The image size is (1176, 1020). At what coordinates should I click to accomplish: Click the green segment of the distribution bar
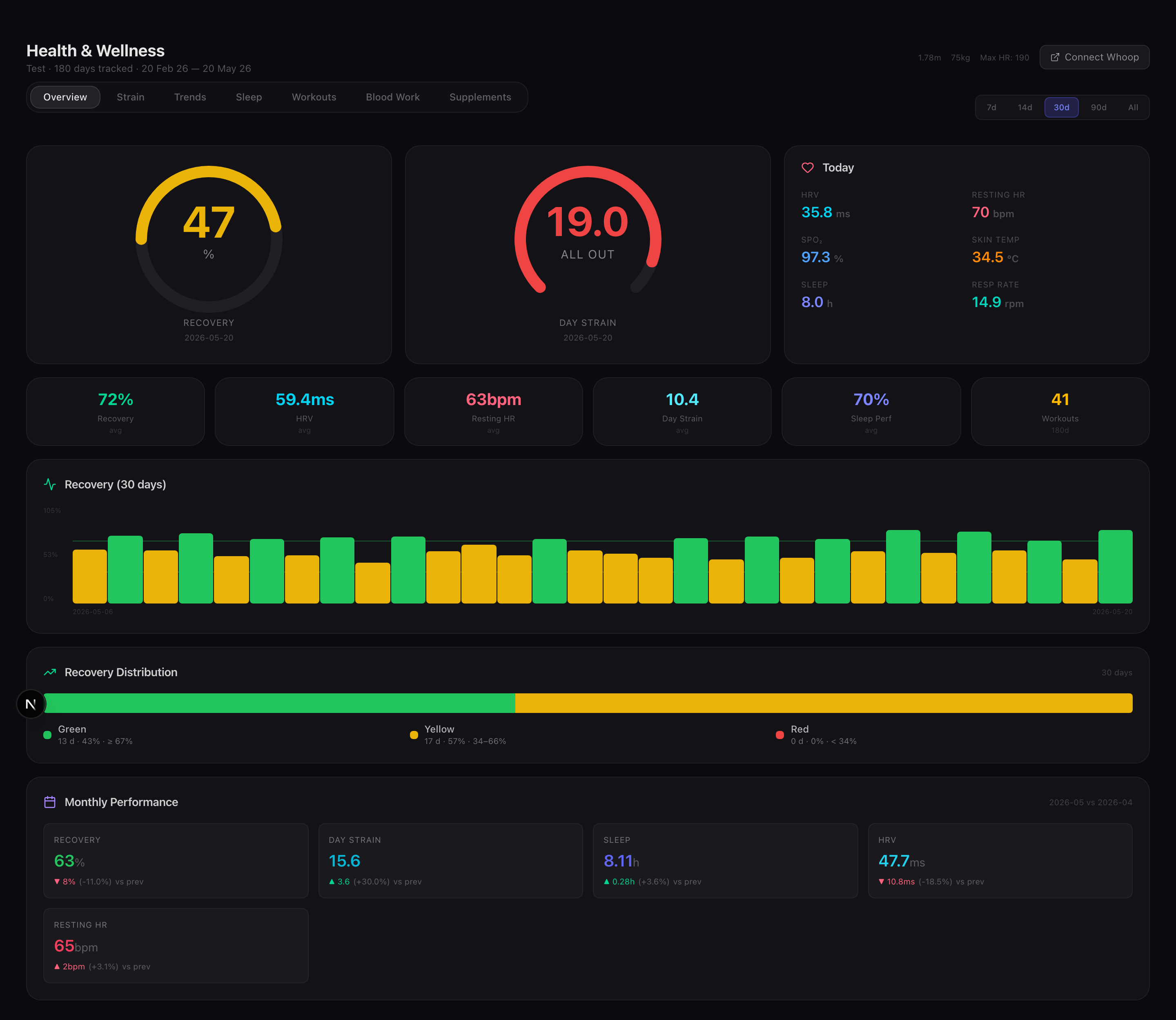[x=279, y=704]
